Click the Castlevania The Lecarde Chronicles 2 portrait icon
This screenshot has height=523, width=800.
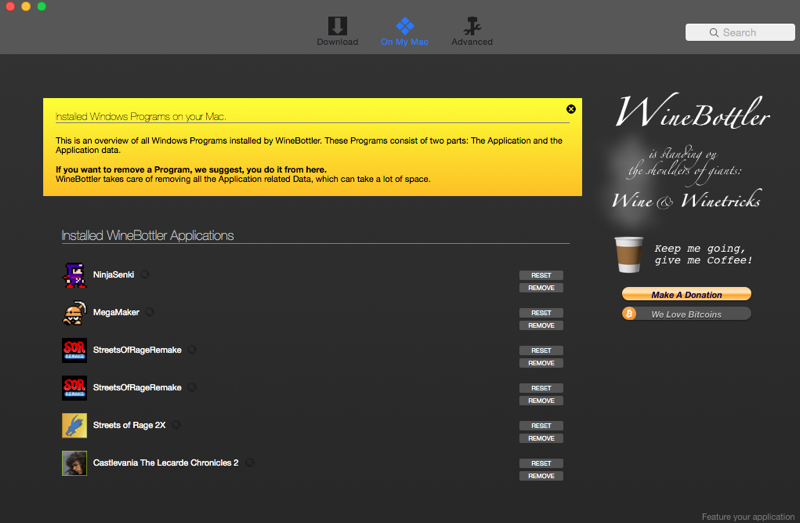coord(74,463)
